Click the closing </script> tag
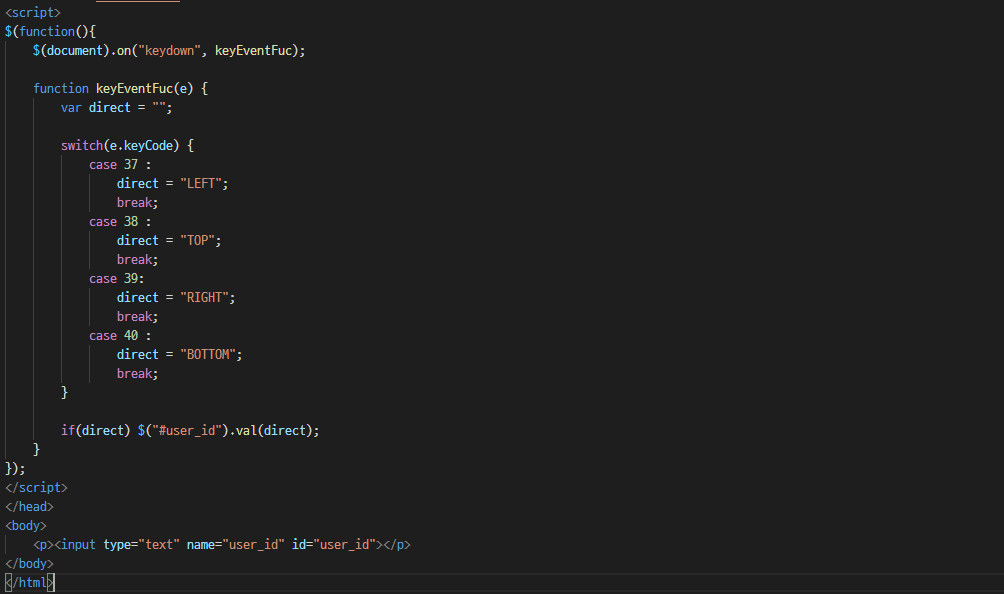This screenshot has height=594, width=1004. [x=36, y=488]
